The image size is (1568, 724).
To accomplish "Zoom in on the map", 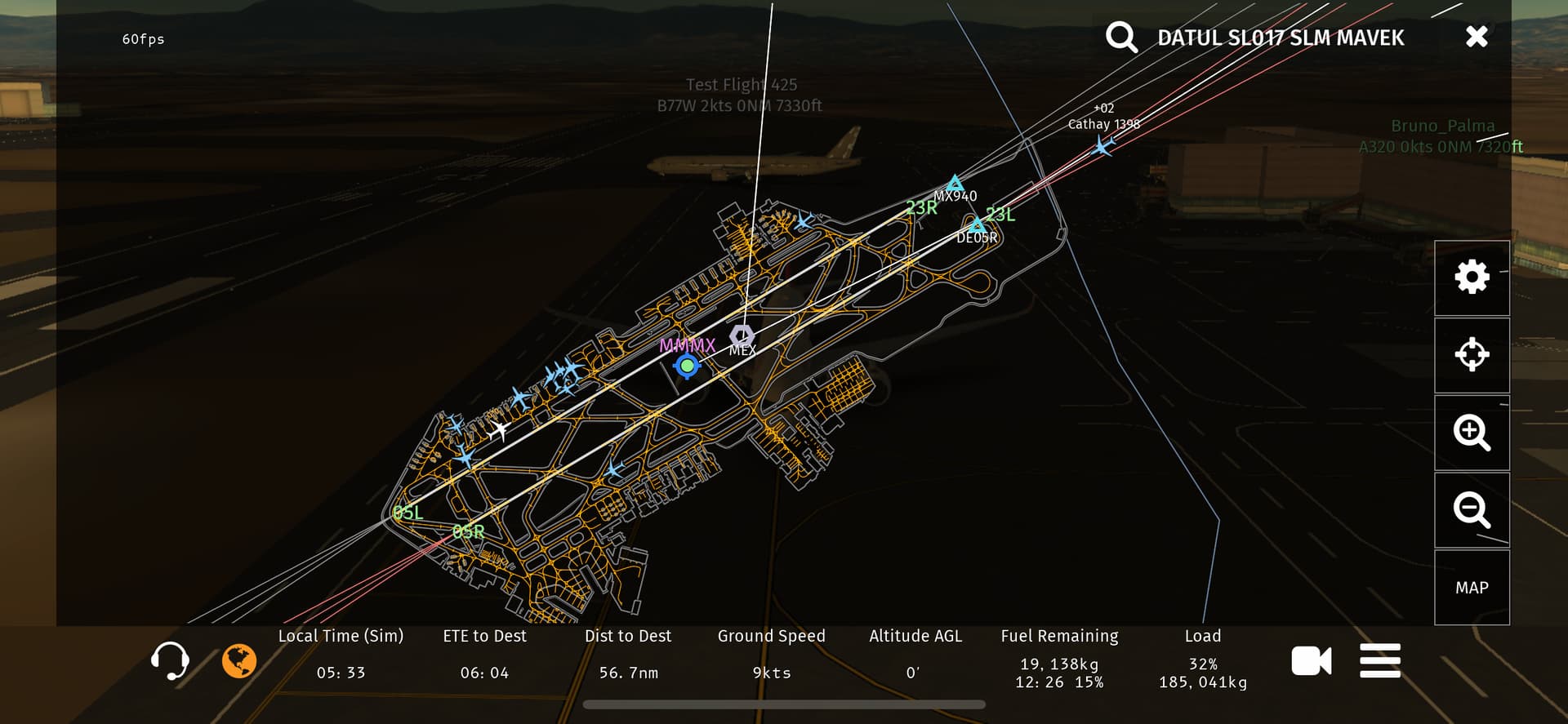I will [1472, 433].
